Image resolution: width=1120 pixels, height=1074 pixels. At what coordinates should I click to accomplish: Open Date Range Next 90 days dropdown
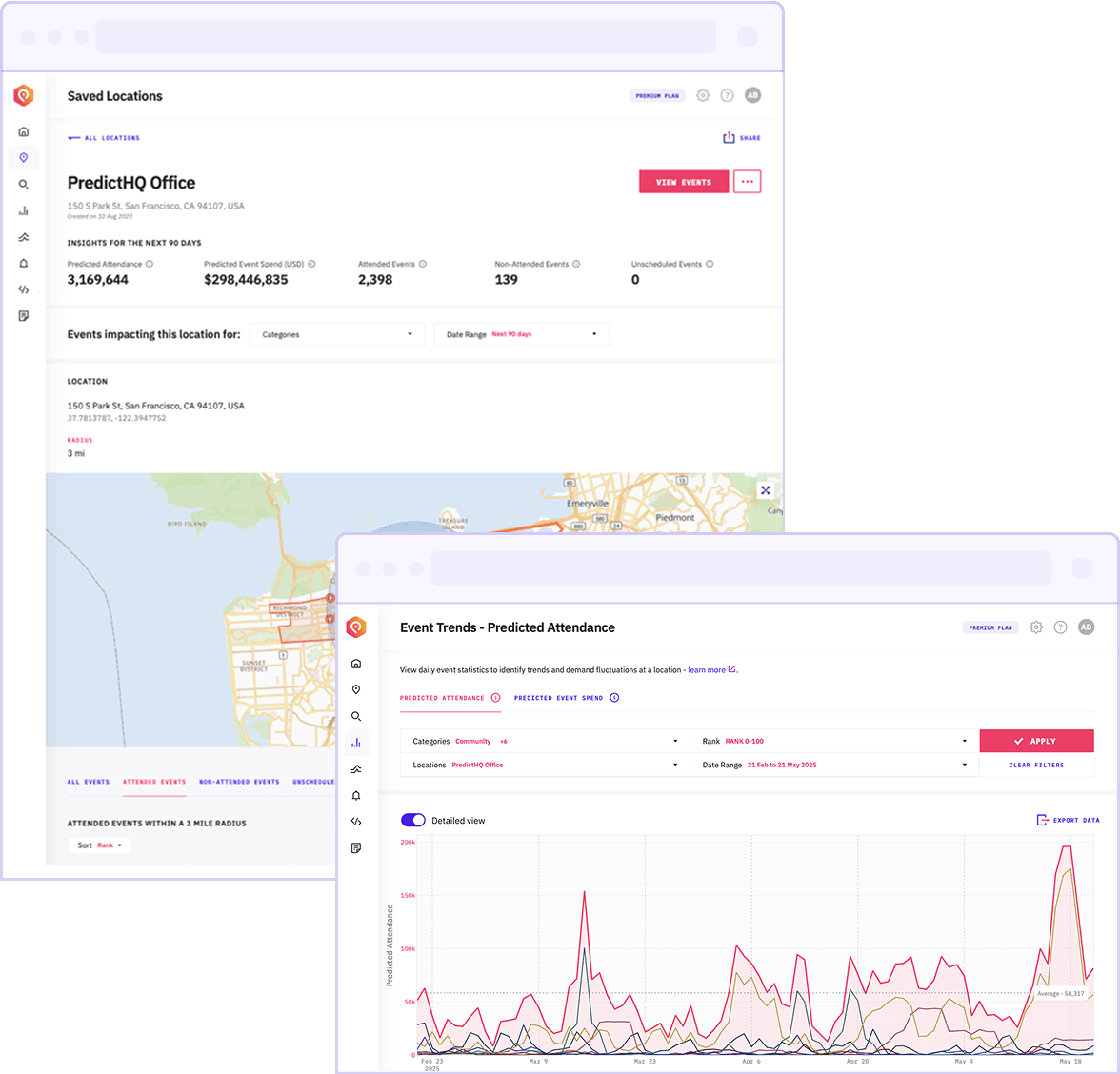522,334
